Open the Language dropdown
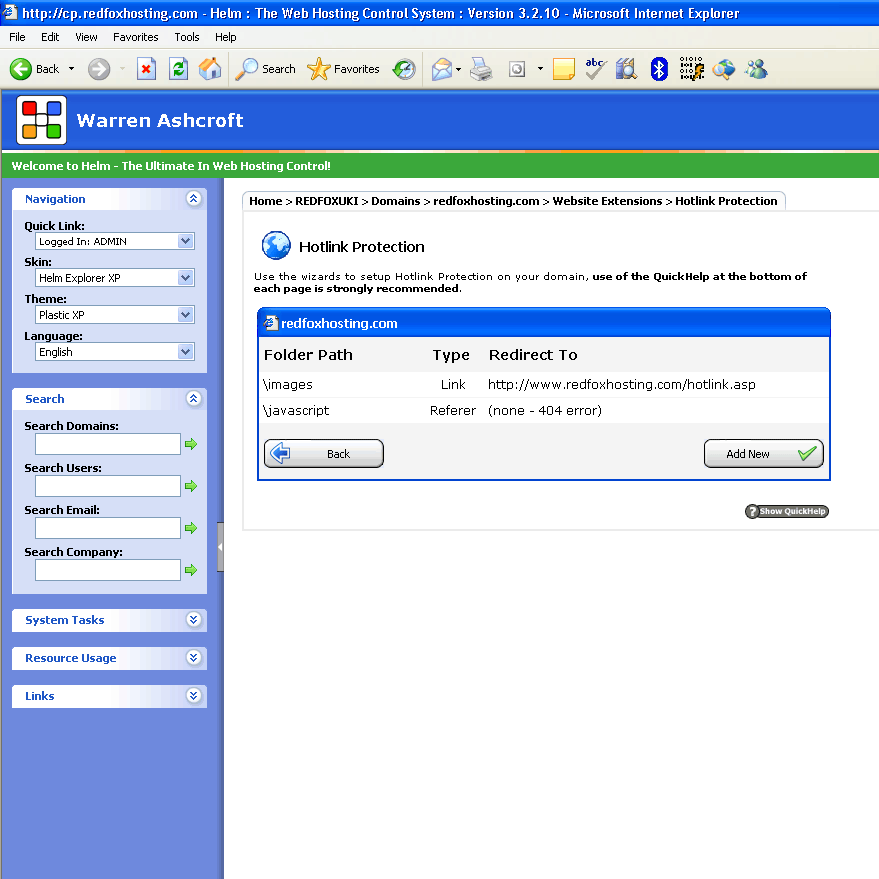 coord(115,351)
